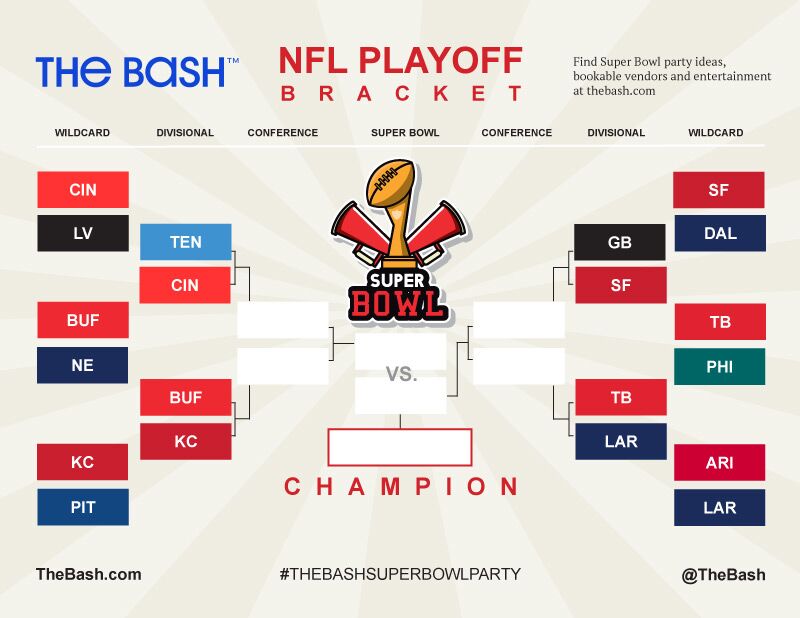Select the CIN wildcard team box
Image resolution: width=800 pixels, height=618 pixels.
[x=83, y=190]
